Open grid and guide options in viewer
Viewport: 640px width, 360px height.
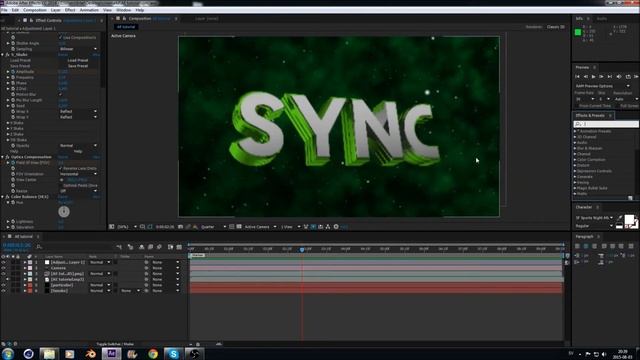coord(142,227)
